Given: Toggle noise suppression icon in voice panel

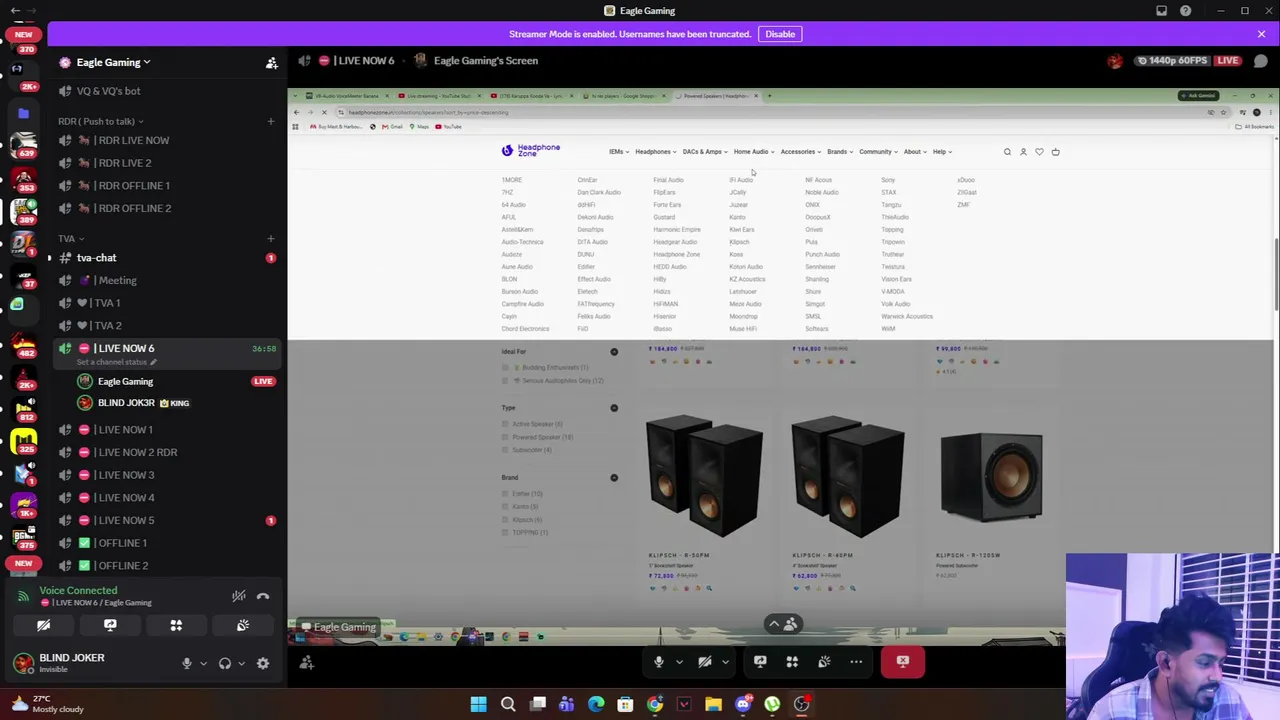Looking at the screenshot, I should [238, 596].
